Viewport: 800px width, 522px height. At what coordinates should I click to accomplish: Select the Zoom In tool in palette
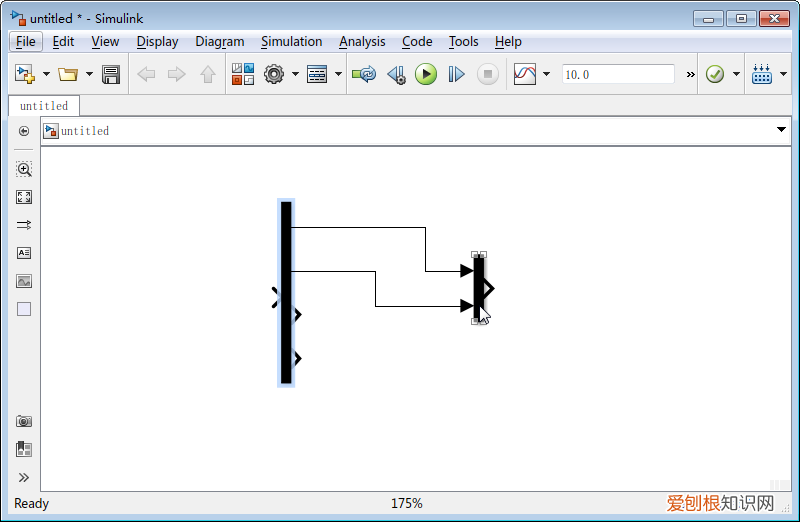[24, 170]
